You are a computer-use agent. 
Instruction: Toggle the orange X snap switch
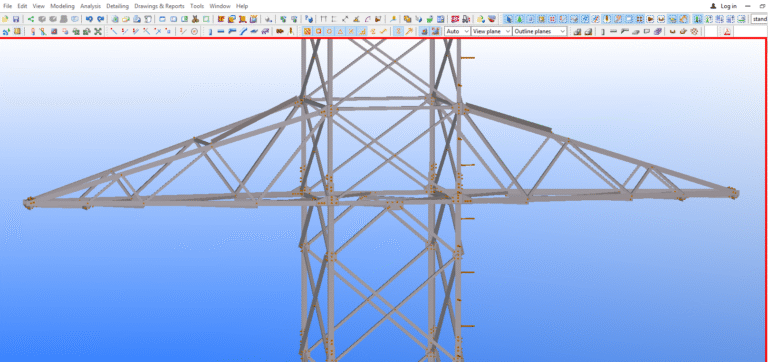[x=351, y=31]
